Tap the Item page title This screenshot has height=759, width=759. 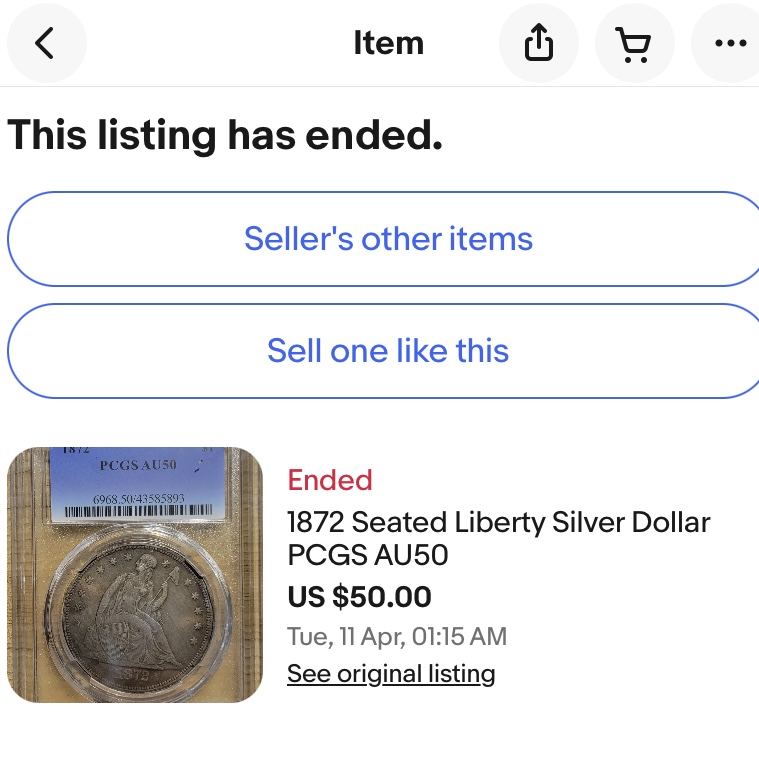tap(389, 43)
